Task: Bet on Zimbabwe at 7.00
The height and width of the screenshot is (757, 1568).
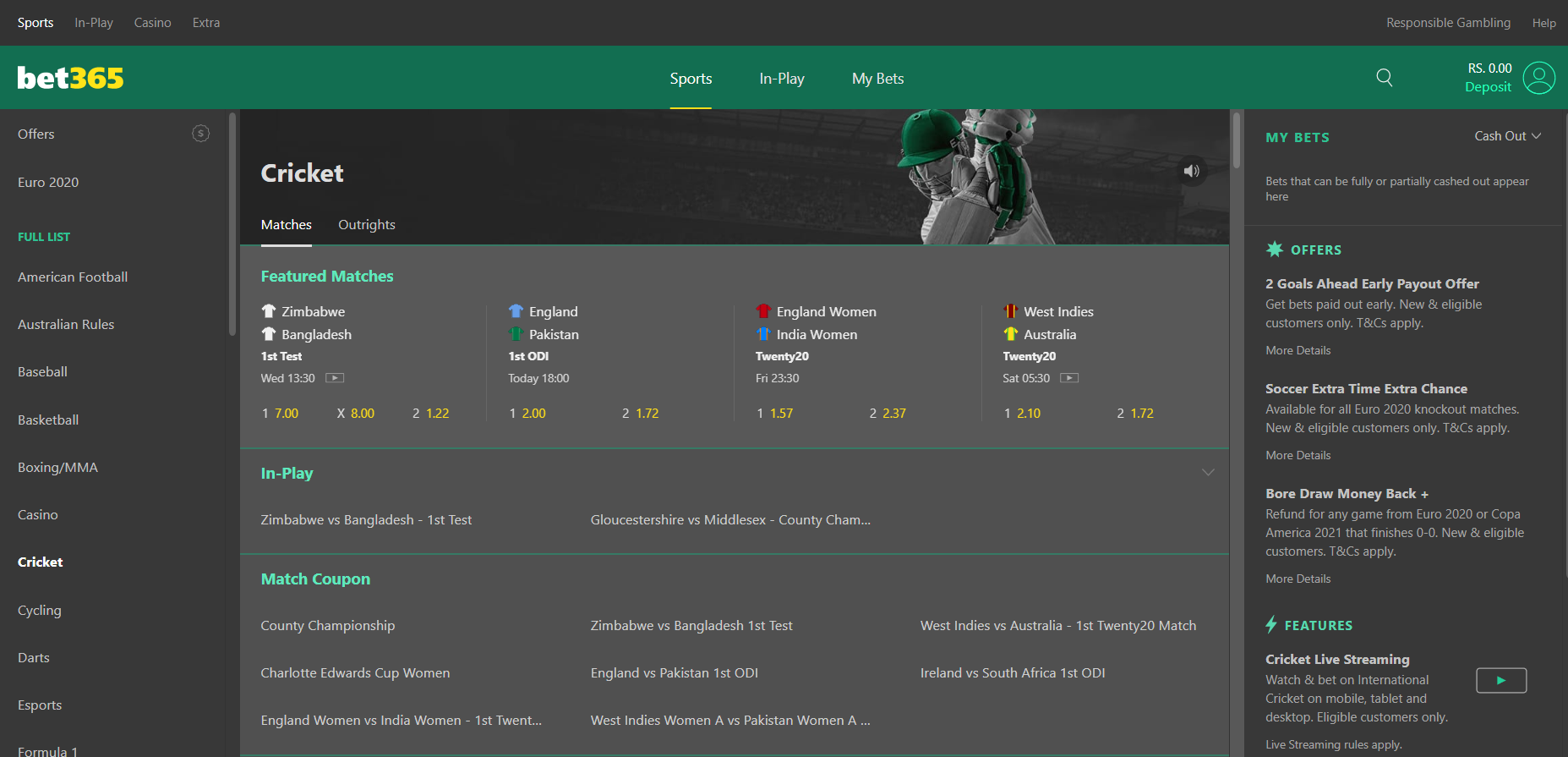Action: (x=280, y=414)
